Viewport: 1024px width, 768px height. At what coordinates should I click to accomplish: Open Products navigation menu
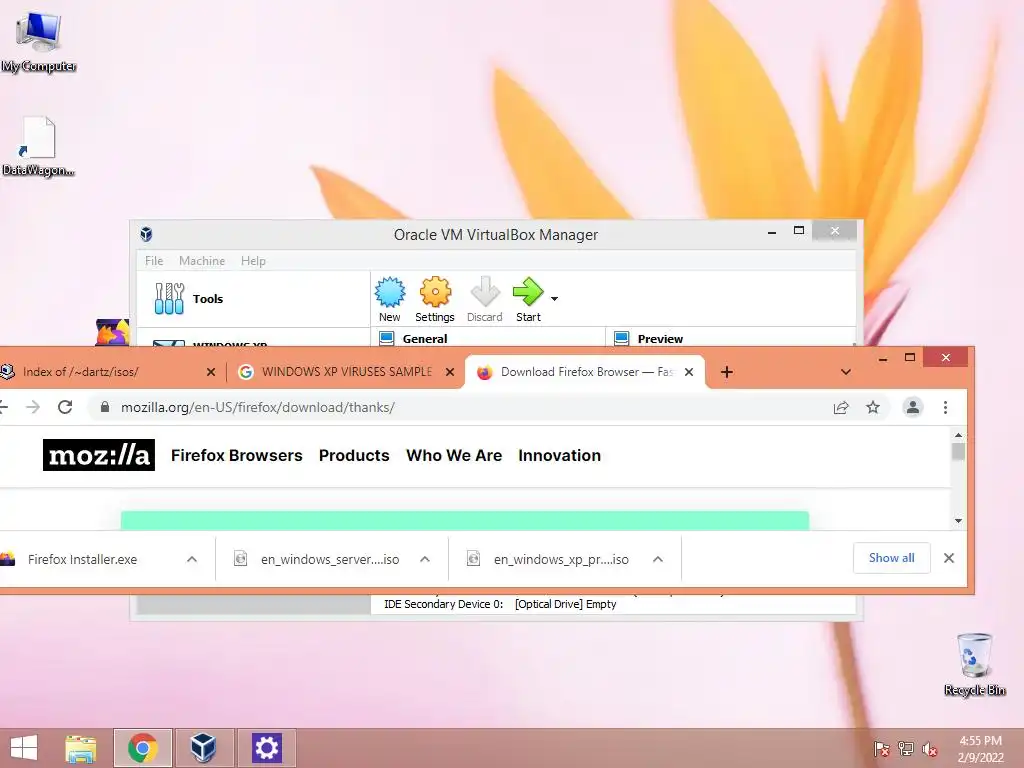click(x=354, y=455)
